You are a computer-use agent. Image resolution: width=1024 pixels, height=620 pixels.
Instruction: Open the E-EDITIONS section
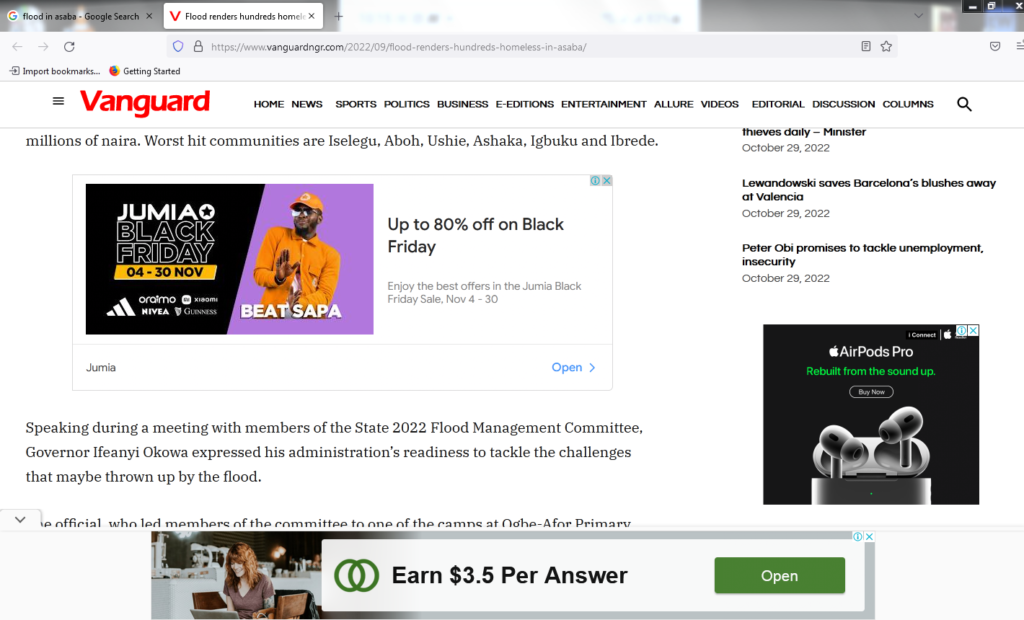click(x=524, y=104)
